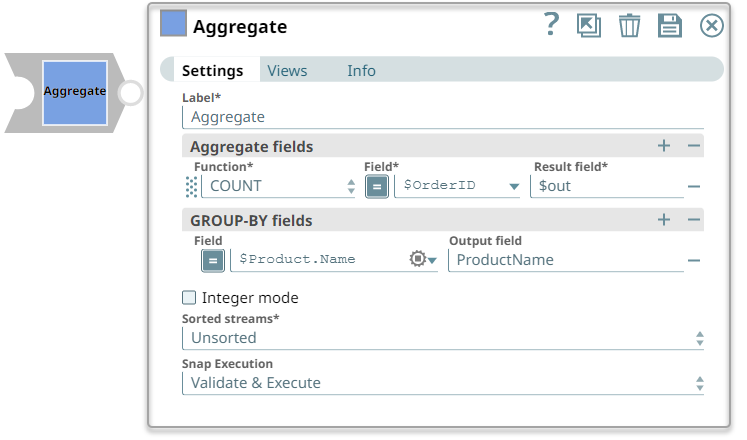Viewport: 747px width, 440px height.
Task: Add a new GROUP-BY fields row
Action: (664, 220)
